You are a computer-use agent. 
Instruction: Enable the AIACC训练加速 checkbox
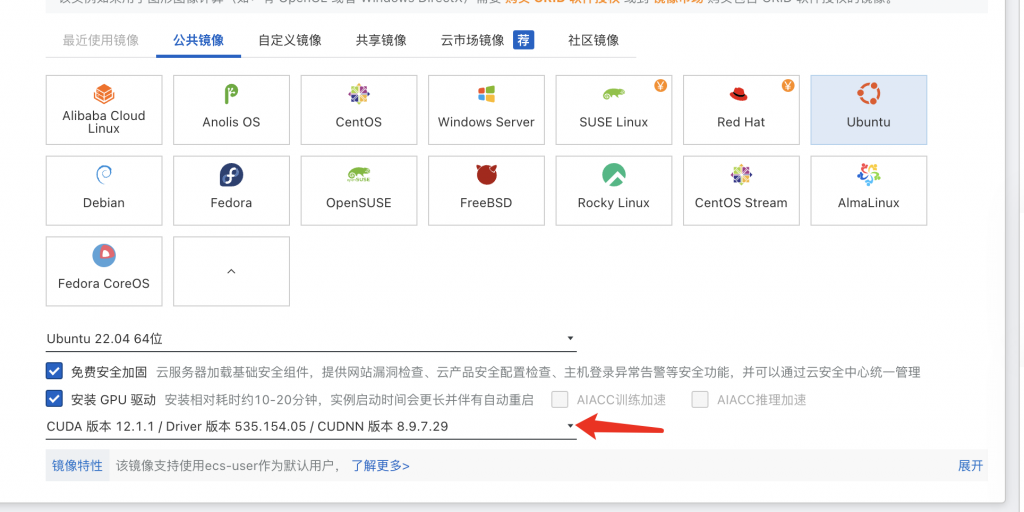tap(560, 399)
